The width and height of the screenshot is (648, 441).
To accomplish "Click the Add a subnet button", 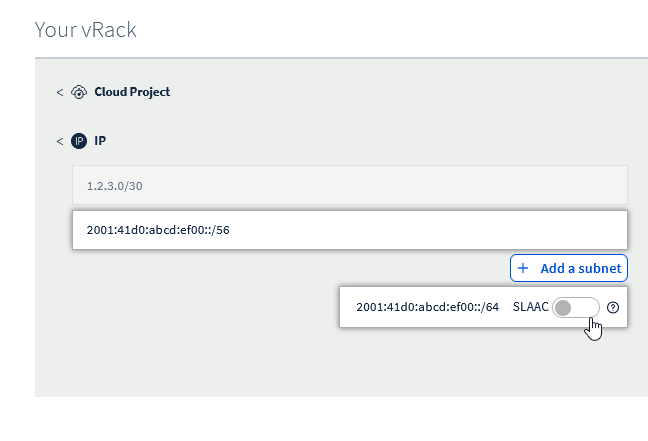I will coord(568,268).
